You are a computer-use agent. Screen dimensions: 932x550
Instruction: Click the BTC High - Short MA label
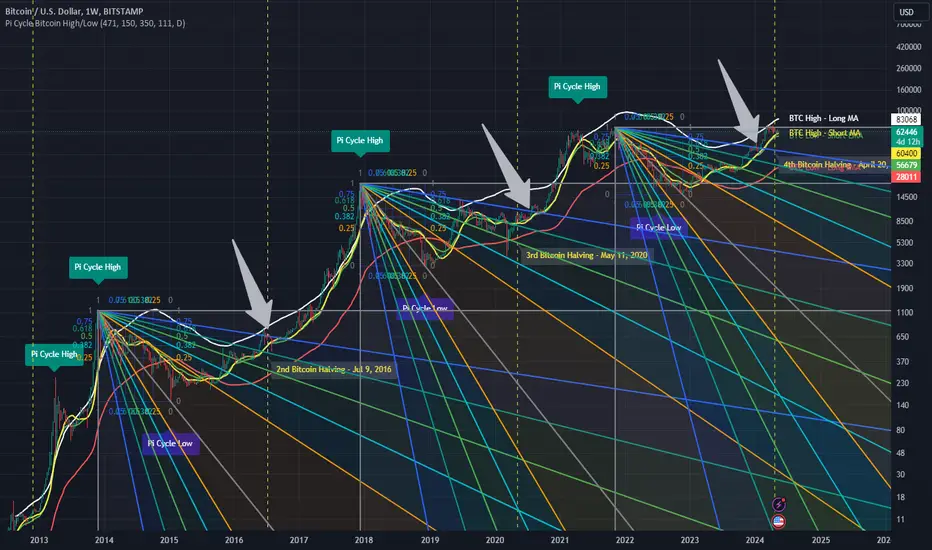pos(824,133)
